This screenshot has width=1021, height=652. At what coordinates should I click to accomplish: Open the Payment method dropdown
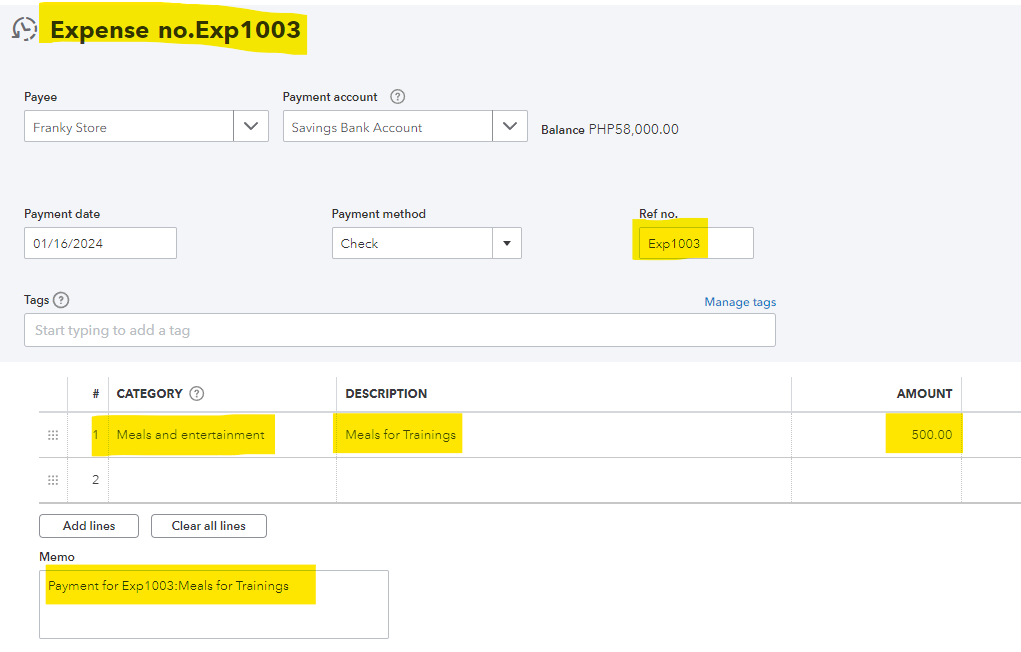[x=506, y=243]
